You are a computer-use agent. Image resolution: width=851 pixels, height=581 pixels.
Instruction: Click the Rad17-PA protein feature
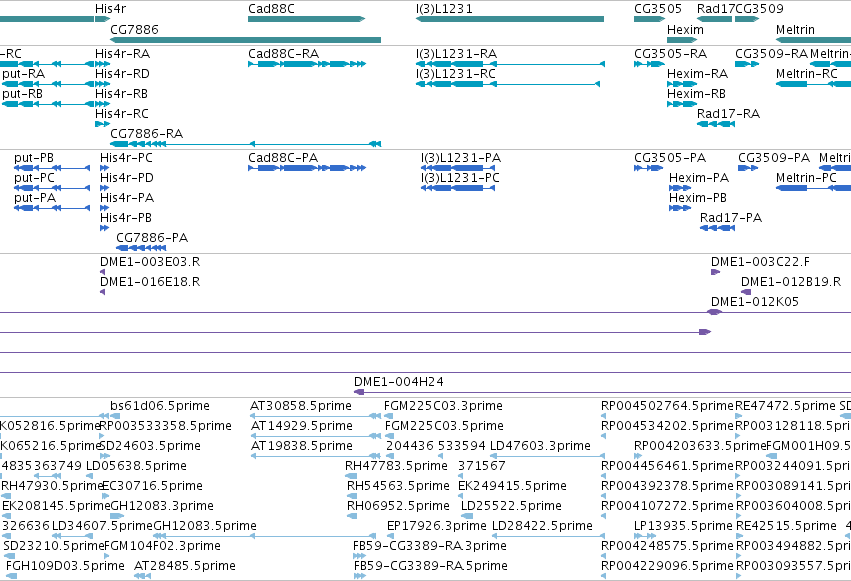(717, 228)
